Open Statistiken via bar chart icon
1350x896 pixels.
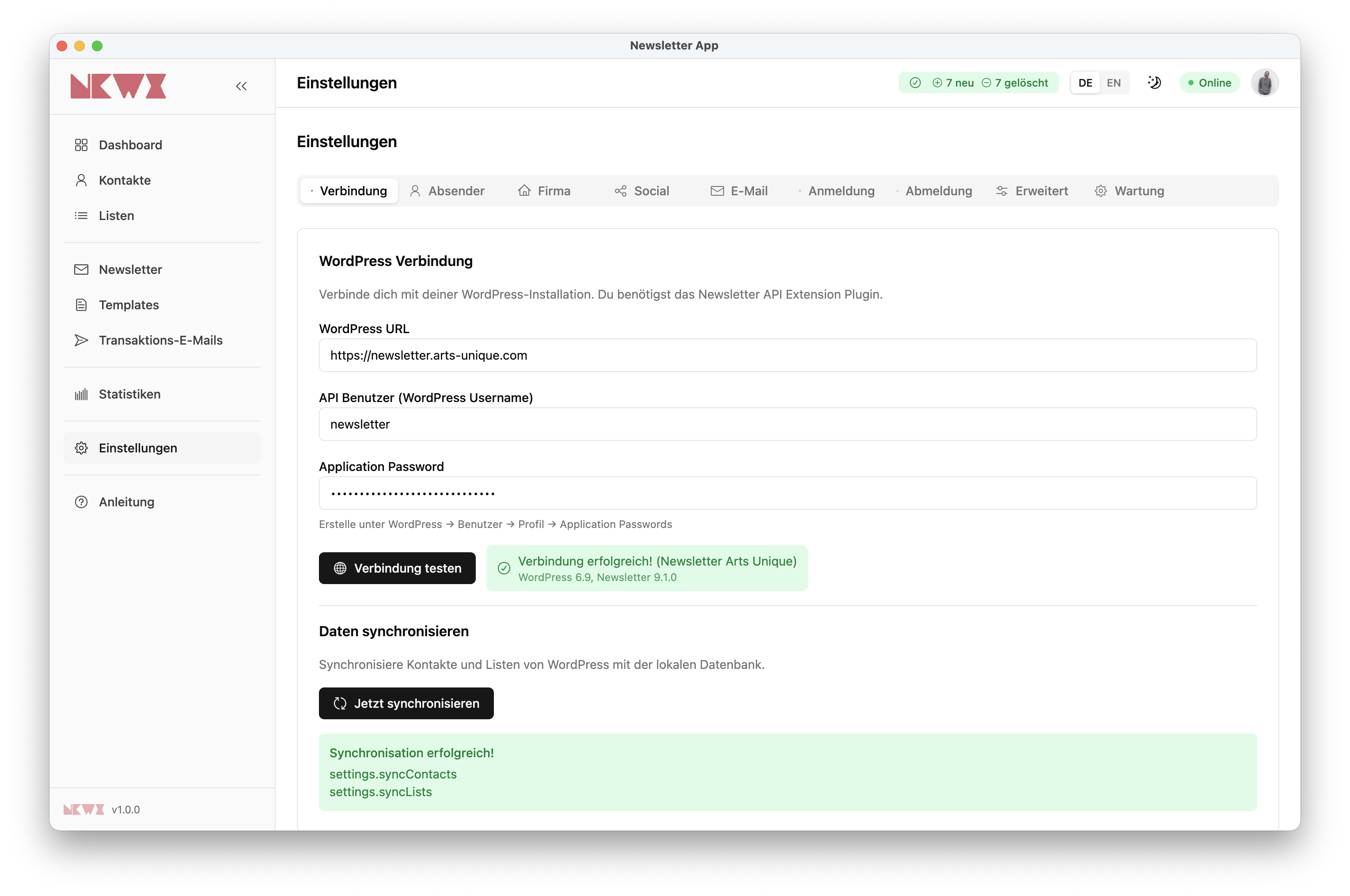pyautogui.click(x=81, y=394)
